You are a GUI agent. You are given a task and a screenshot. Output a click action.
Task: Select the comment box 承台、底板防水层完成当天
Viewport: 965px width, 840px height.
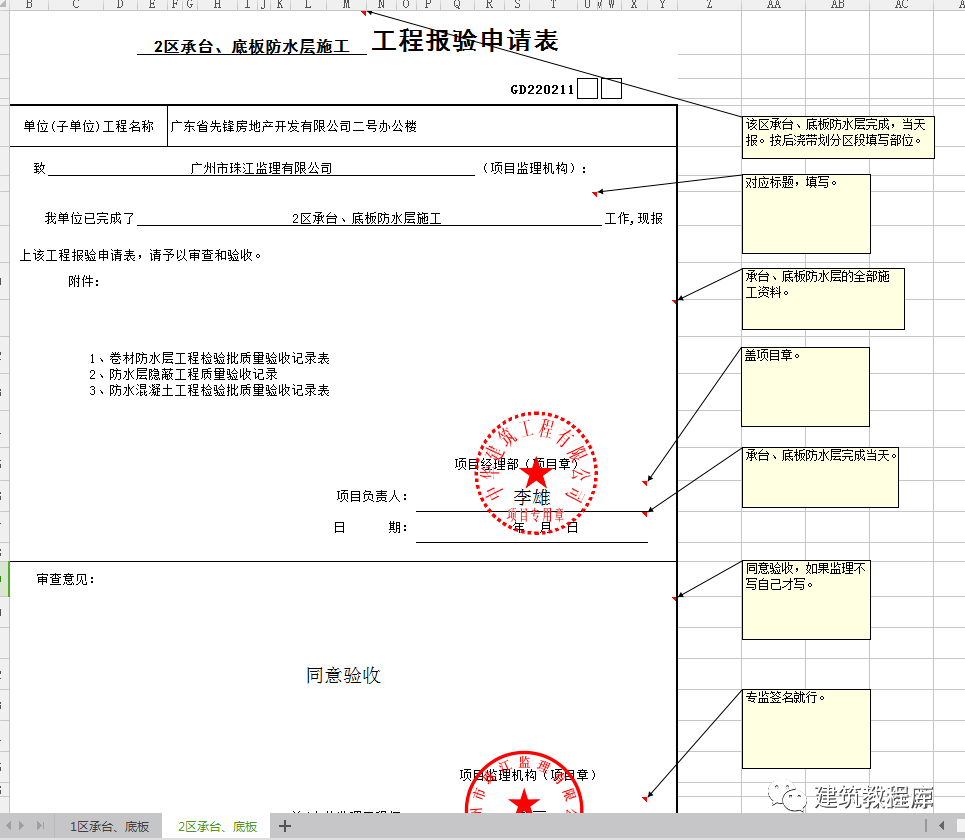coord(820,478)
